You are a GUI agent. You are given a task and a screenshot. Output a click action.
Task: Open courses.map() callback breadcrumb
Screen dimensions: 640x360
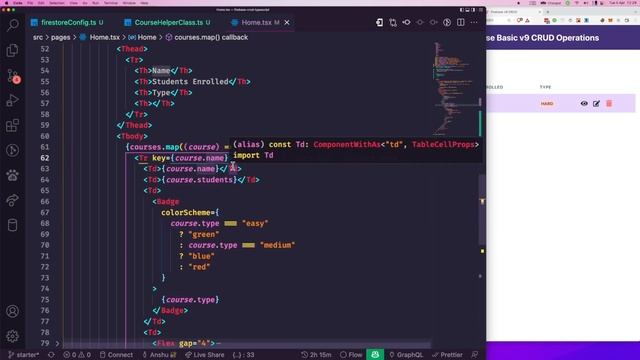coord(207,37)
